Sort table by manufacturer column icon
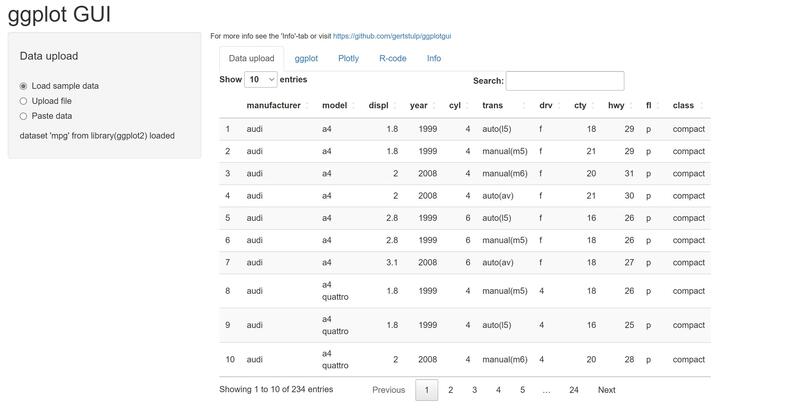Image resolution: width=800 pixels, height=408 pixels. click(x=307, y=106)
